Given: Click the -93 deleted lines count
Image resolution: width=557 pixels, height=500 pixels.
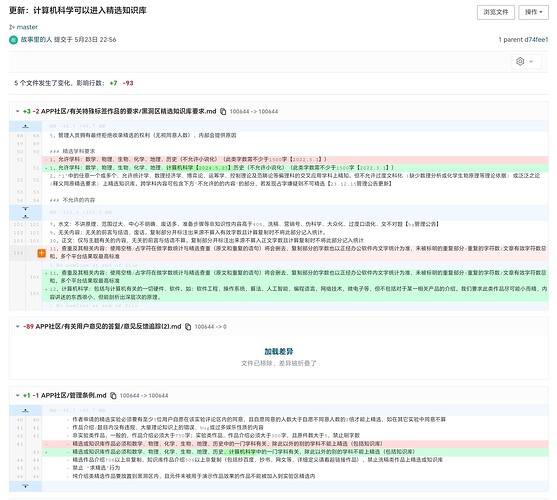Looking at the screenshot, I should [128, 83].
